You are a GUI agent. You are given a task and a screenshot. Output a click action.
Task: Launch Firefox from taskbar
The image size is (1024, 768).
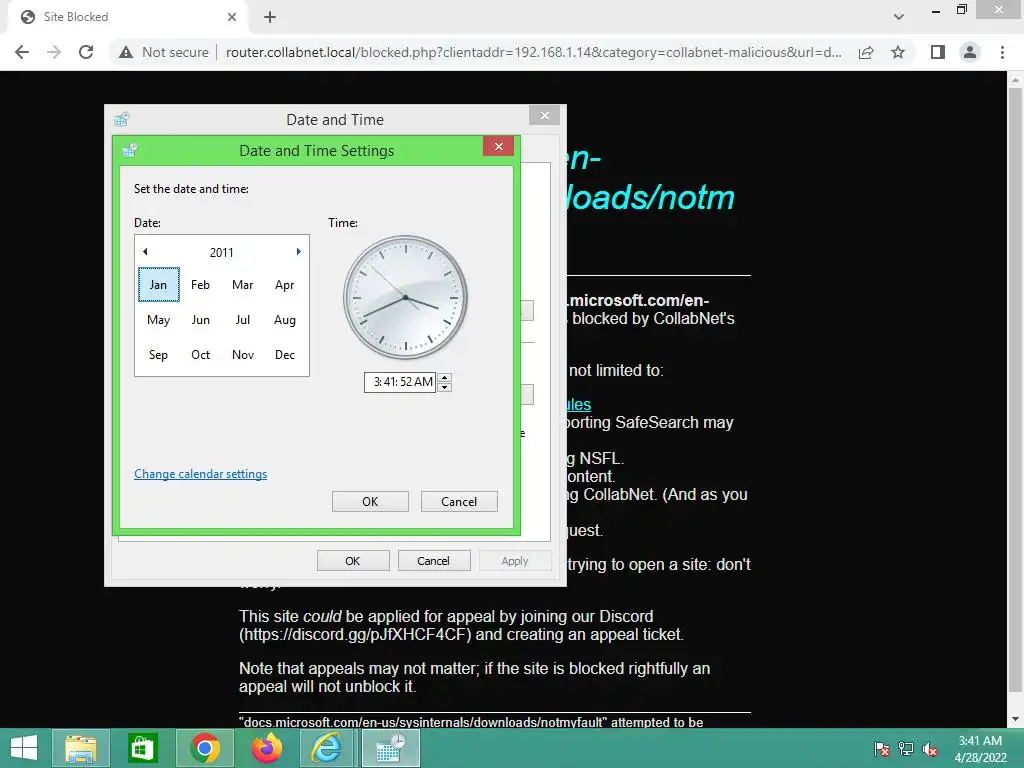point(266,748)
